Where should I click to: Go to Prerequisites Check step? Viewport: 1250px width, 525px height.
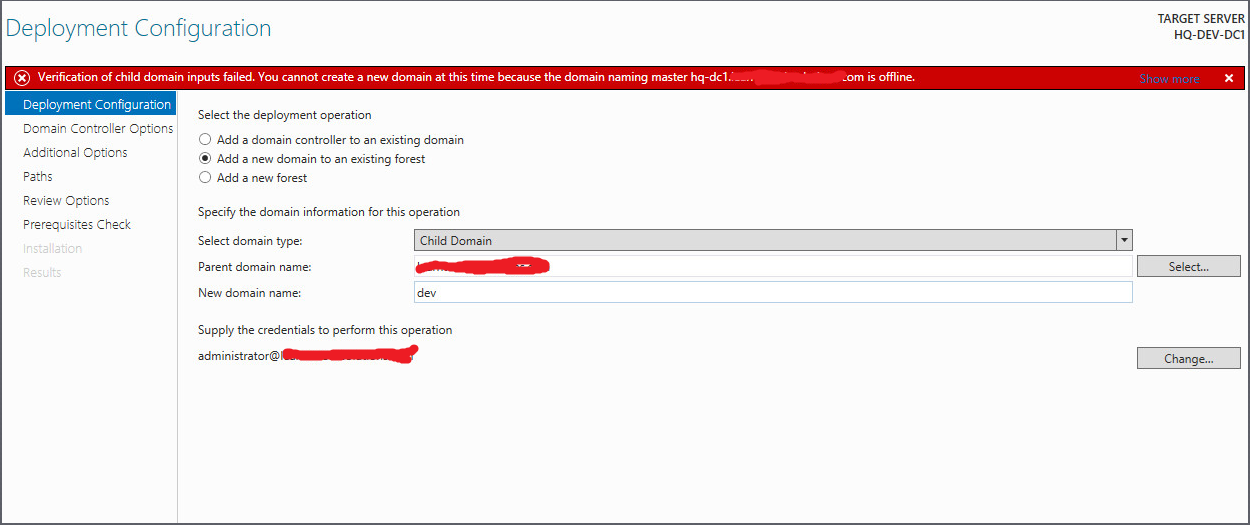tap(77, 224)
